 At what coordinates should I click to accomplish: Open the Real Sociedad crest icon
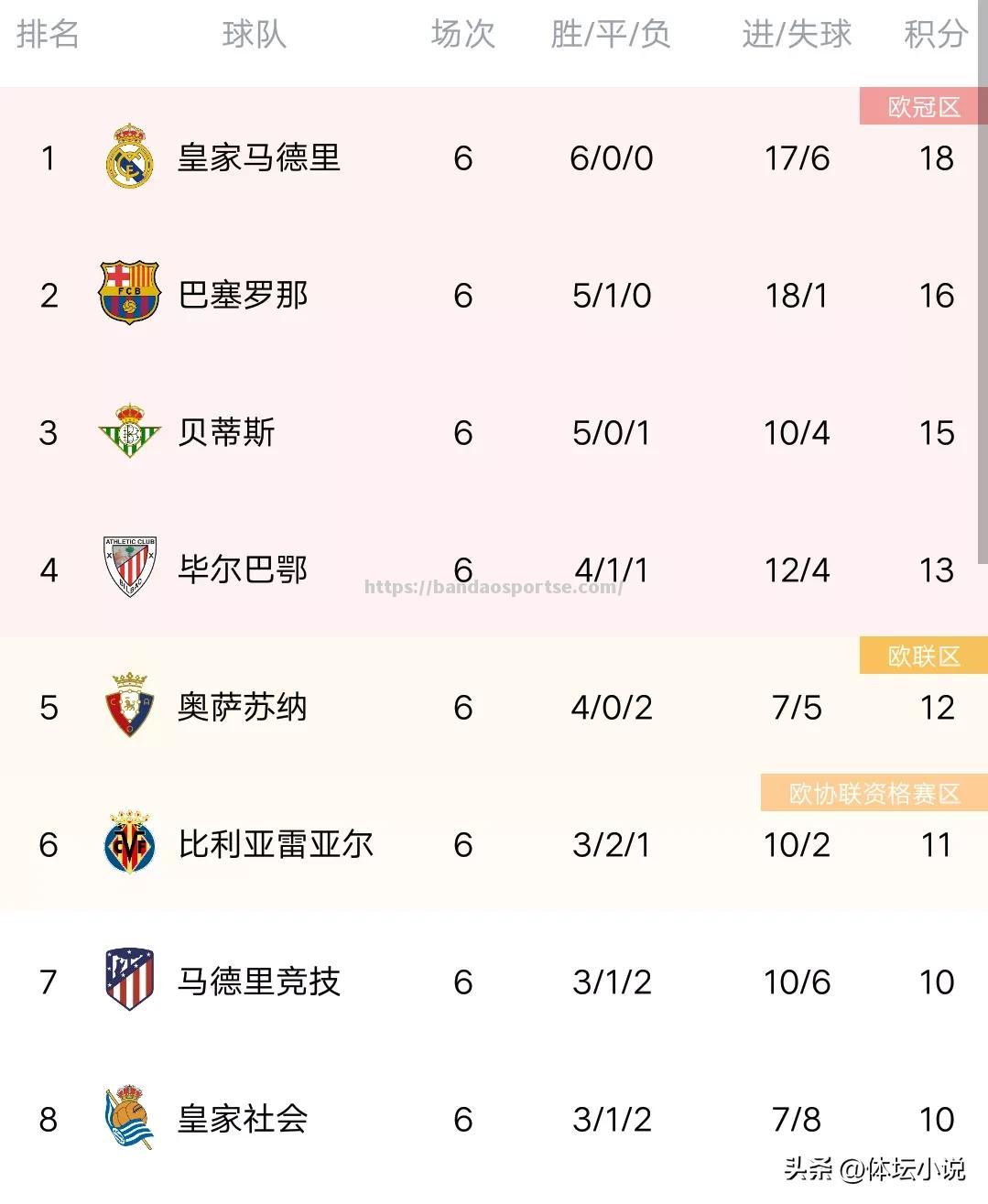click(x=128, y=1117)
